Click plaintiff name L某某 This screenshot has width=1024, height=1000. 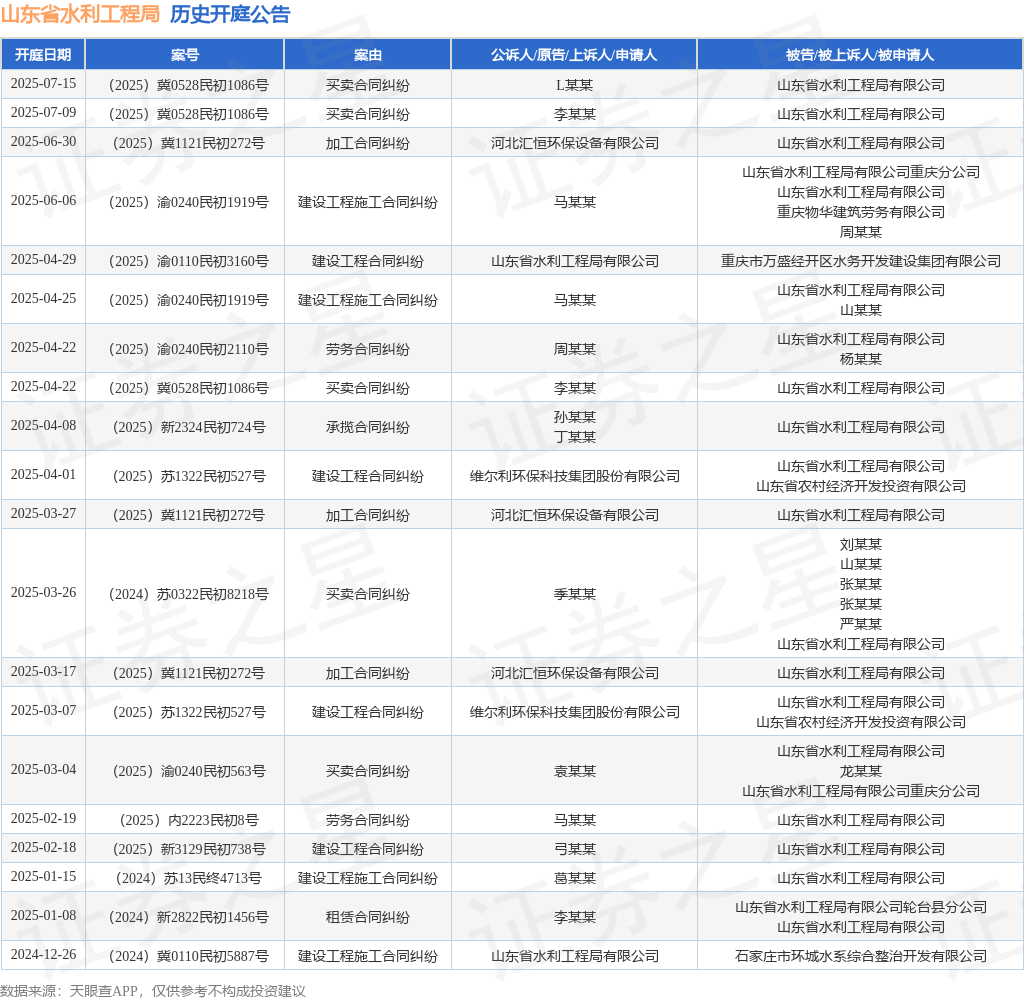(x=574, y=85)
